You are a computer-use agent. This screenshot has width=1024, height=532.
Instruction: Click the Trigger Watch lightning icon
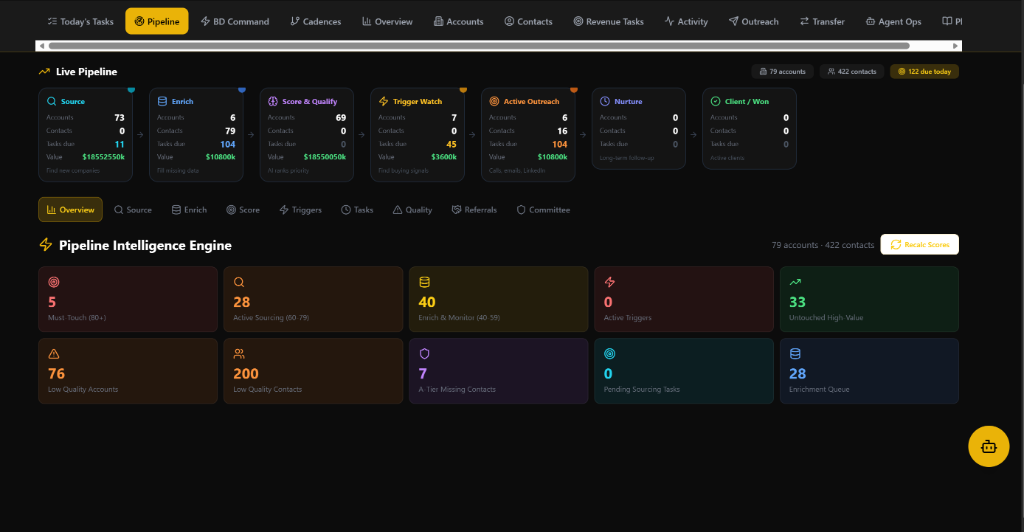coord(383,101)
